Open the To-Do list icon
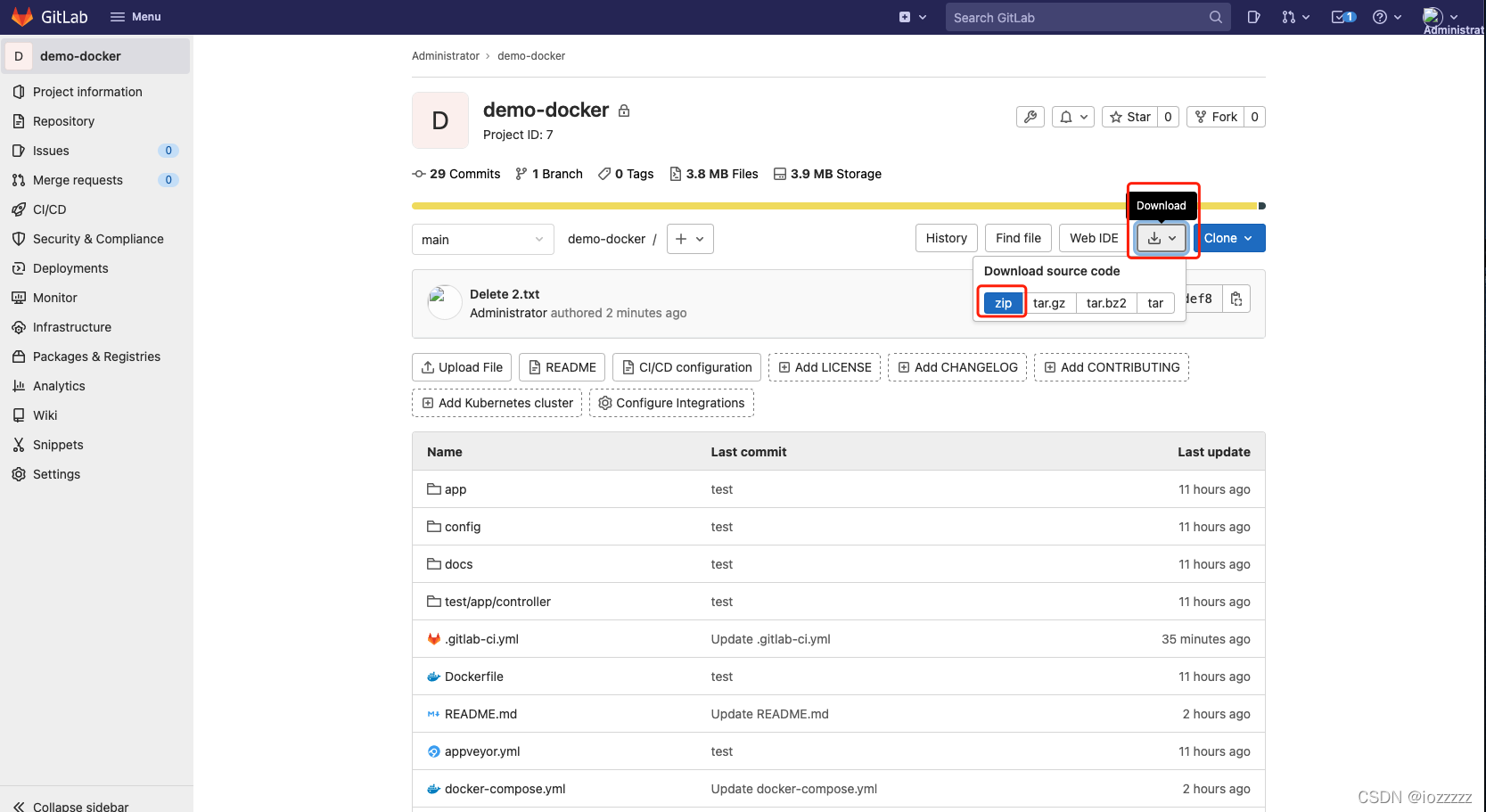 1342,17
